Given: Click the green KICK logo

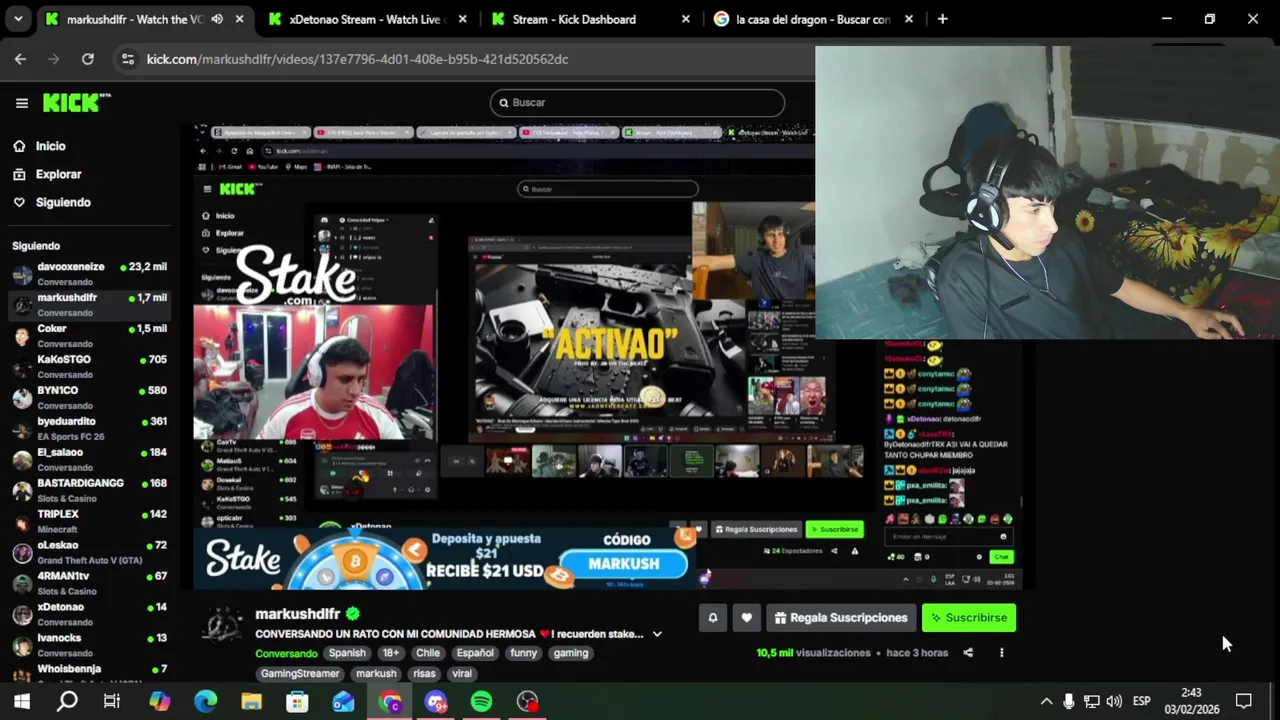Looking at the screenshot, I should pos(76,103).
